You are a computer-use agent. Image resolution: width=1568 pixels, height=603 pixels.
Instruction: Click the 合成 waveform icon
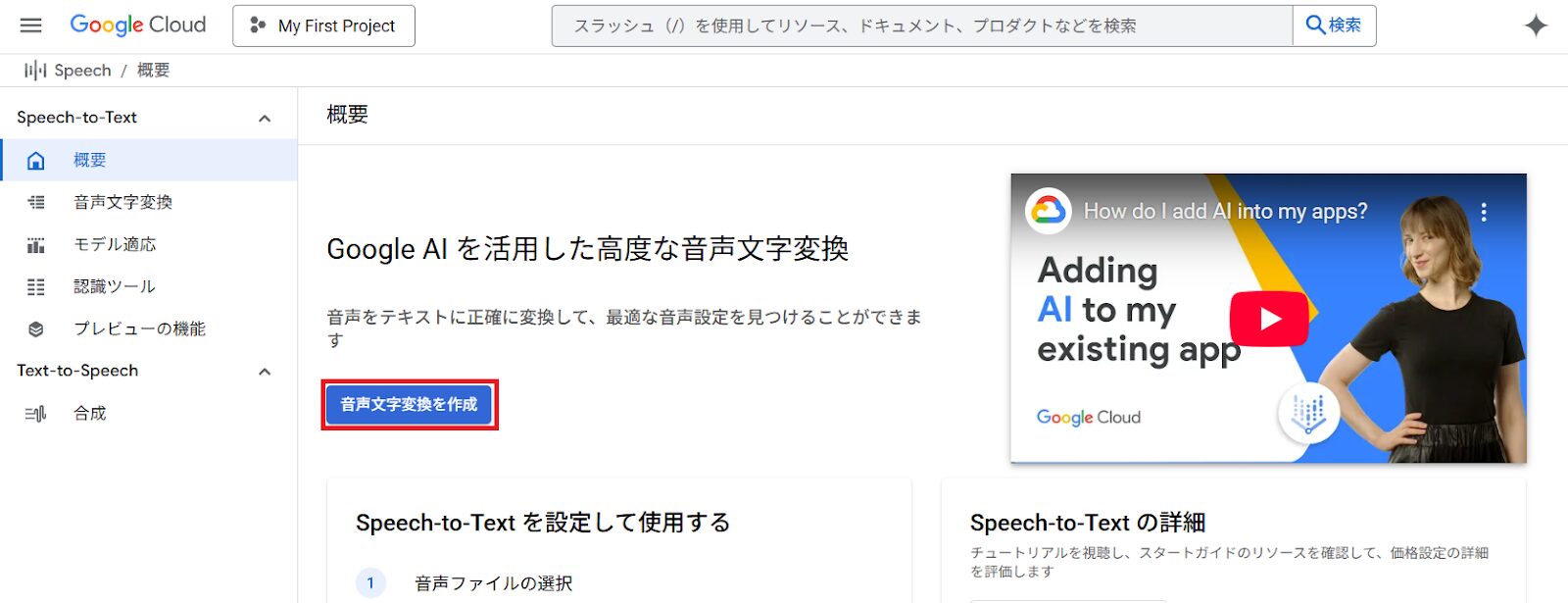[x=36, y=414]
